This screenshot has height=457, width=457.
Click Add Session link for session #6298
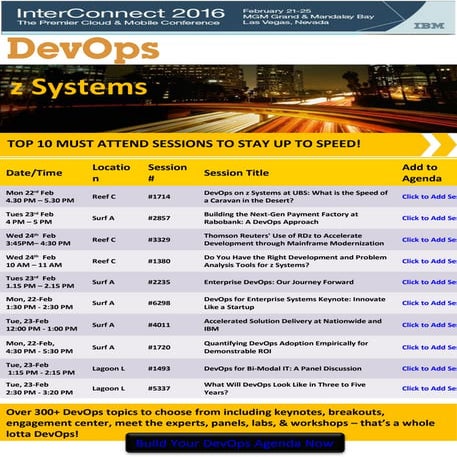(x=429, y=303)
